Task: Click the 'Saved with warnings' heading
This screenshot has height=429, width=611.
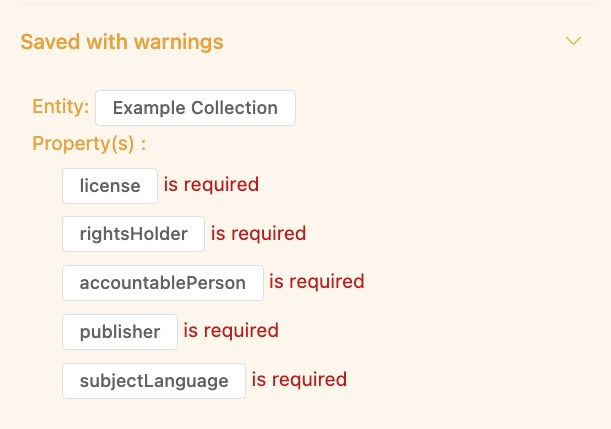Action: point(122,42)
